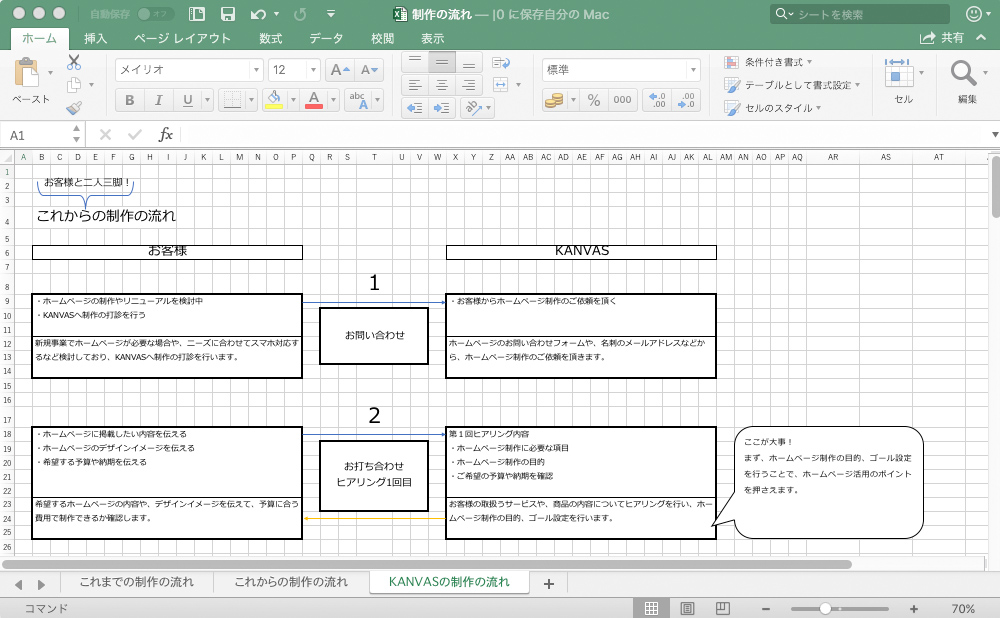
Task: Expand the 標準 number format dropdown
Action: pyautogui.click(x=620, y=70)
